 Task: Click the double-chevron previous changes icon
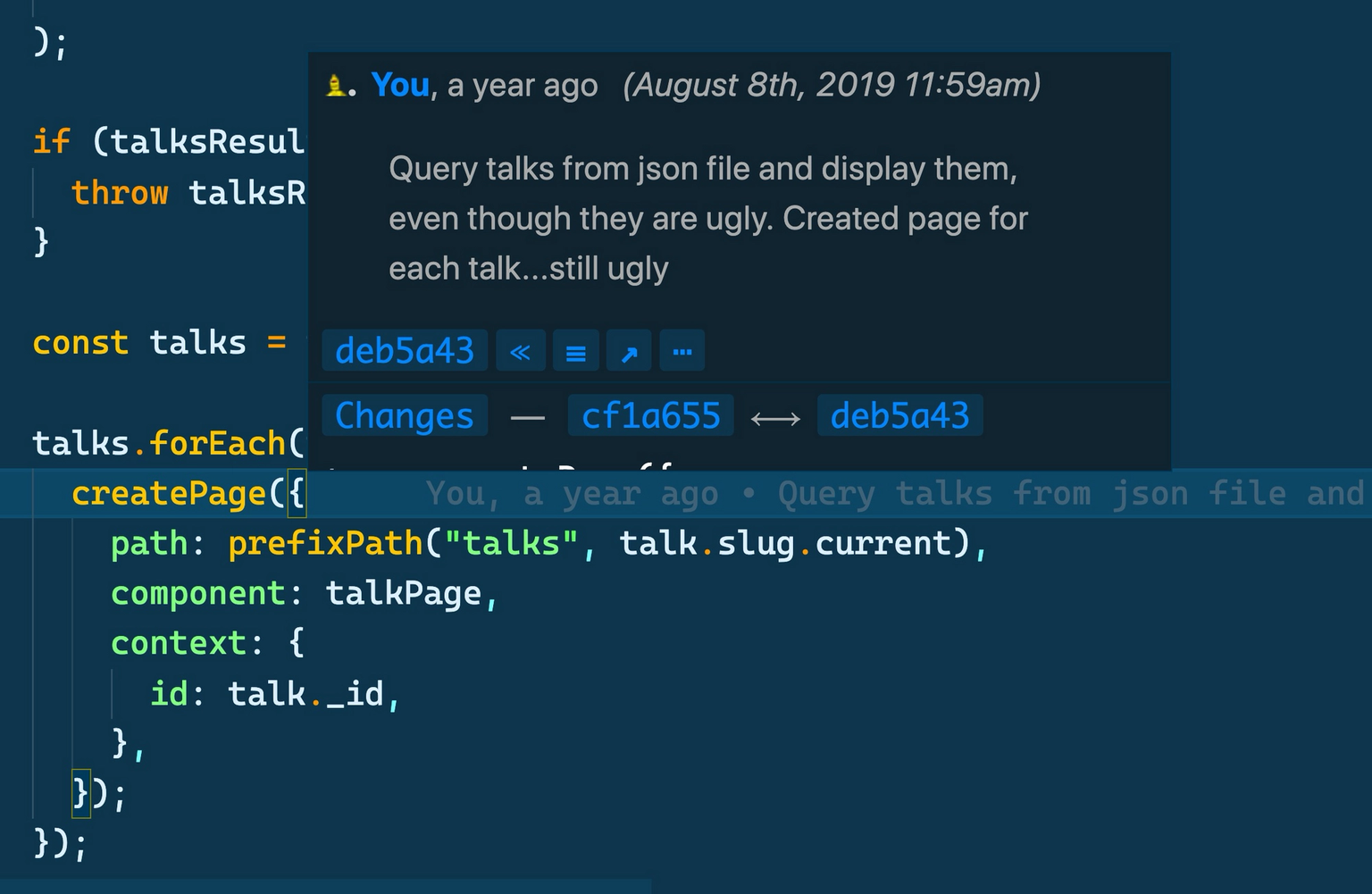tap(520, 351)
